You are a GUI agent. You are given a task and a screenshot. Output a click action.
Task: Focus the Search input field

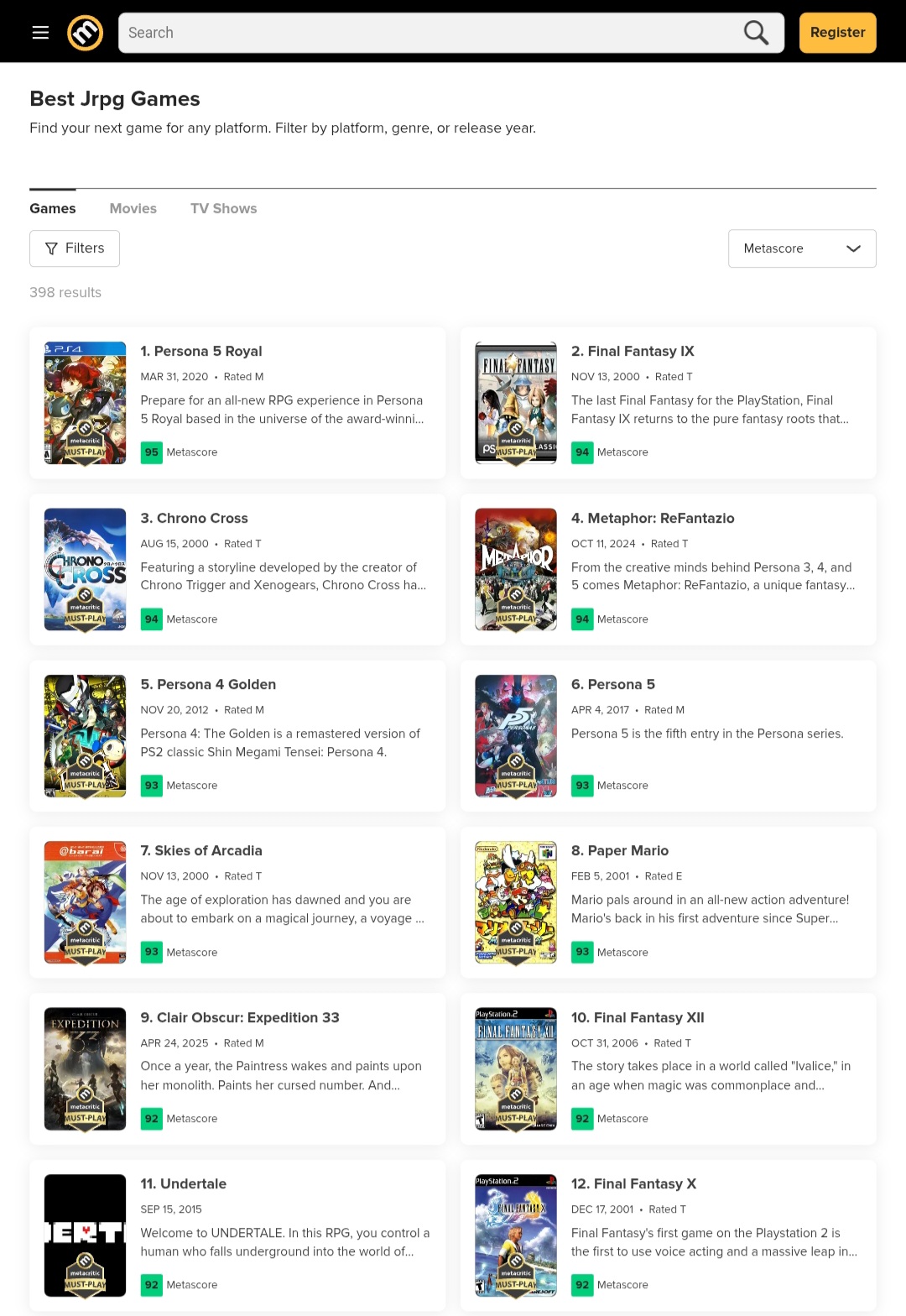(451, 33)
